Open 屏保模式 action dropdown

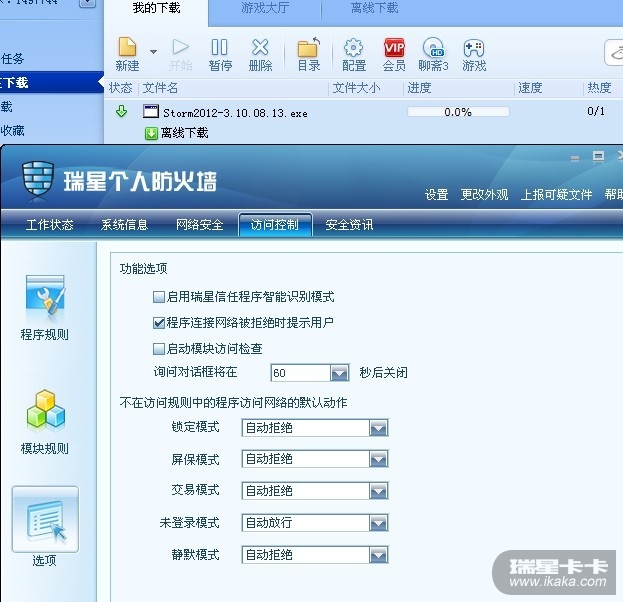(378, 459)
